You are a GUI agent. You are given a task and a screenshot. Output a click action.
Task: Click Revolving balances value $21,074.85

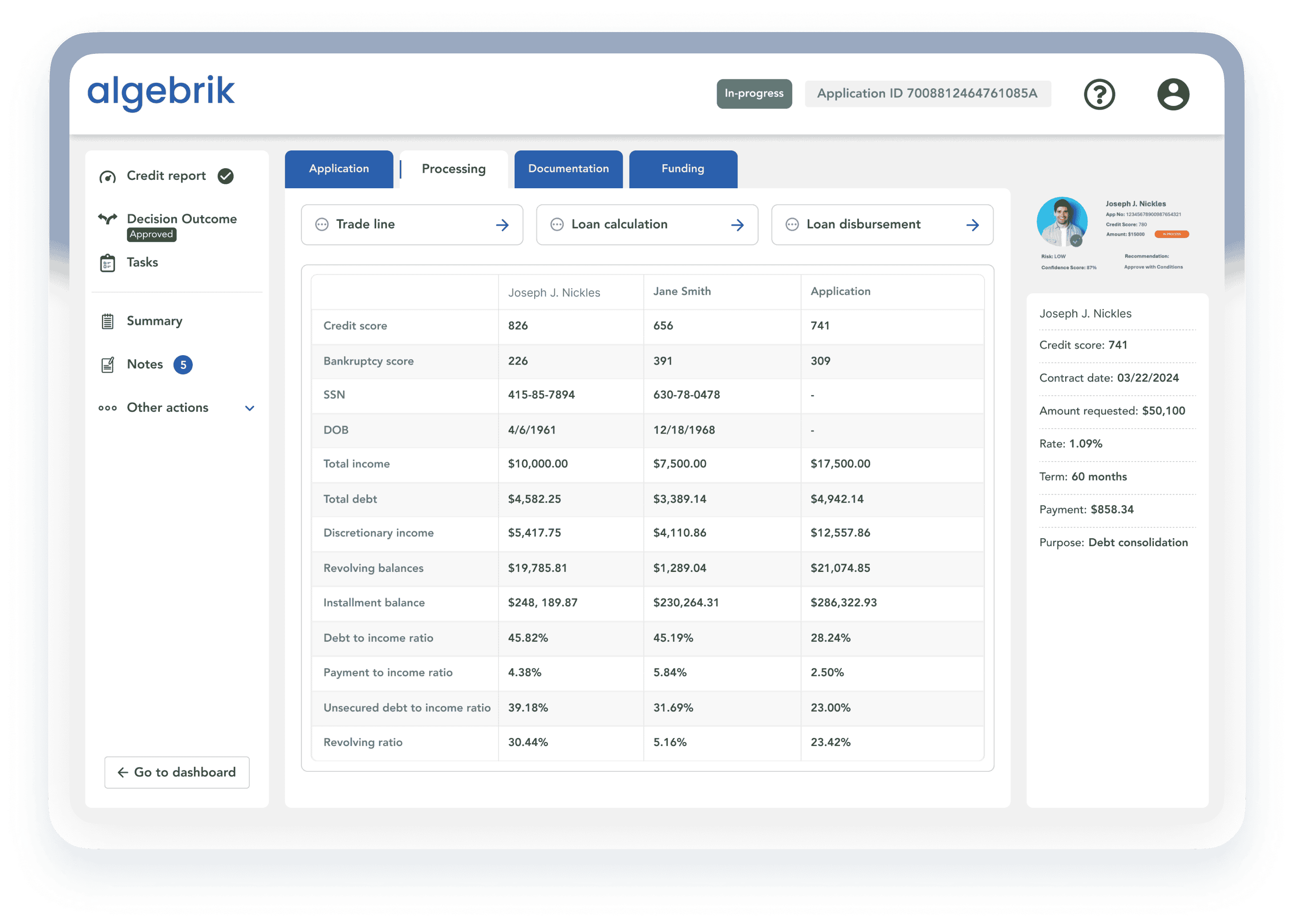(840, 568)
